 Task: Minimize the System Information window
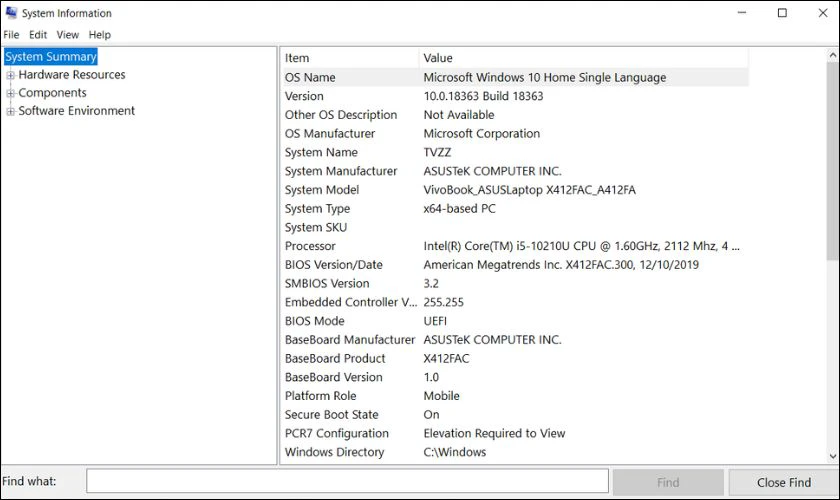pos(742,12)
